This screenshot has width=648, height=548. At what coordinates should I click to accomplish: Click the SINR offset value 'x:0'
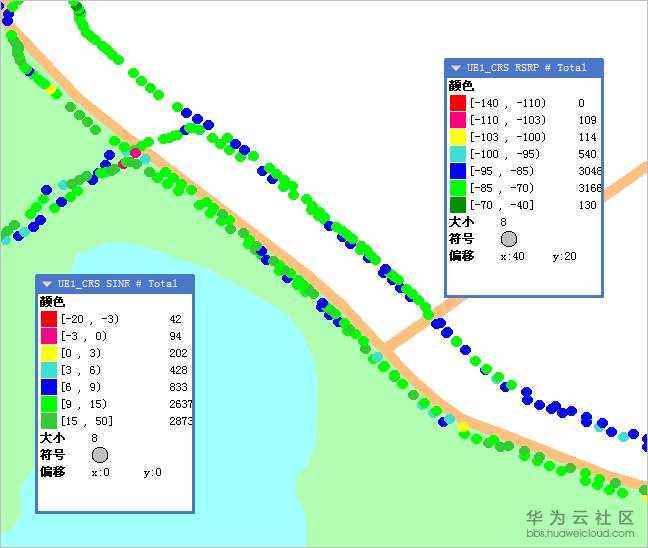click(x=100, y=472)
